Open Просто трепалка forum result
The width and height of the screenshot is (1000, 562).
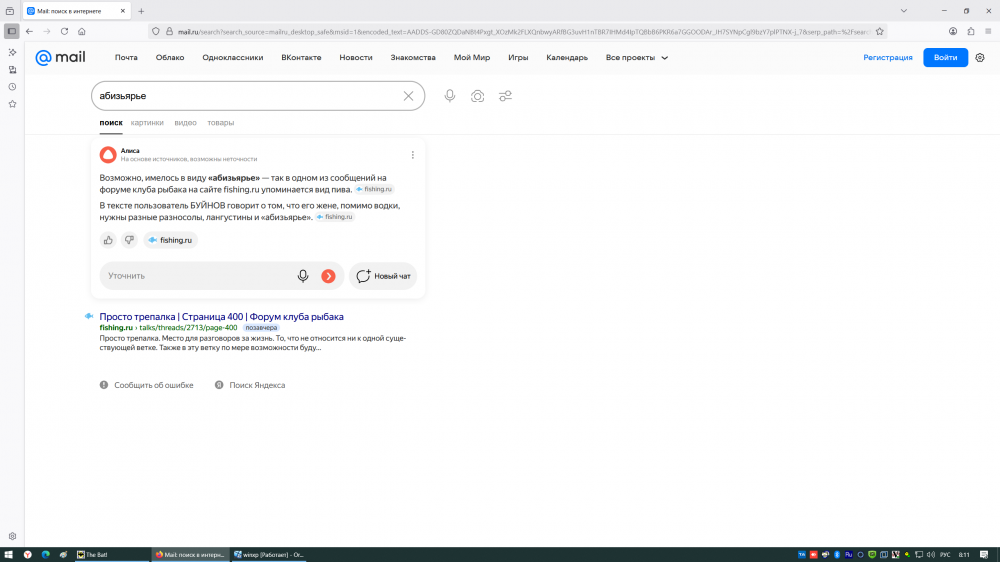pos(221,317)
